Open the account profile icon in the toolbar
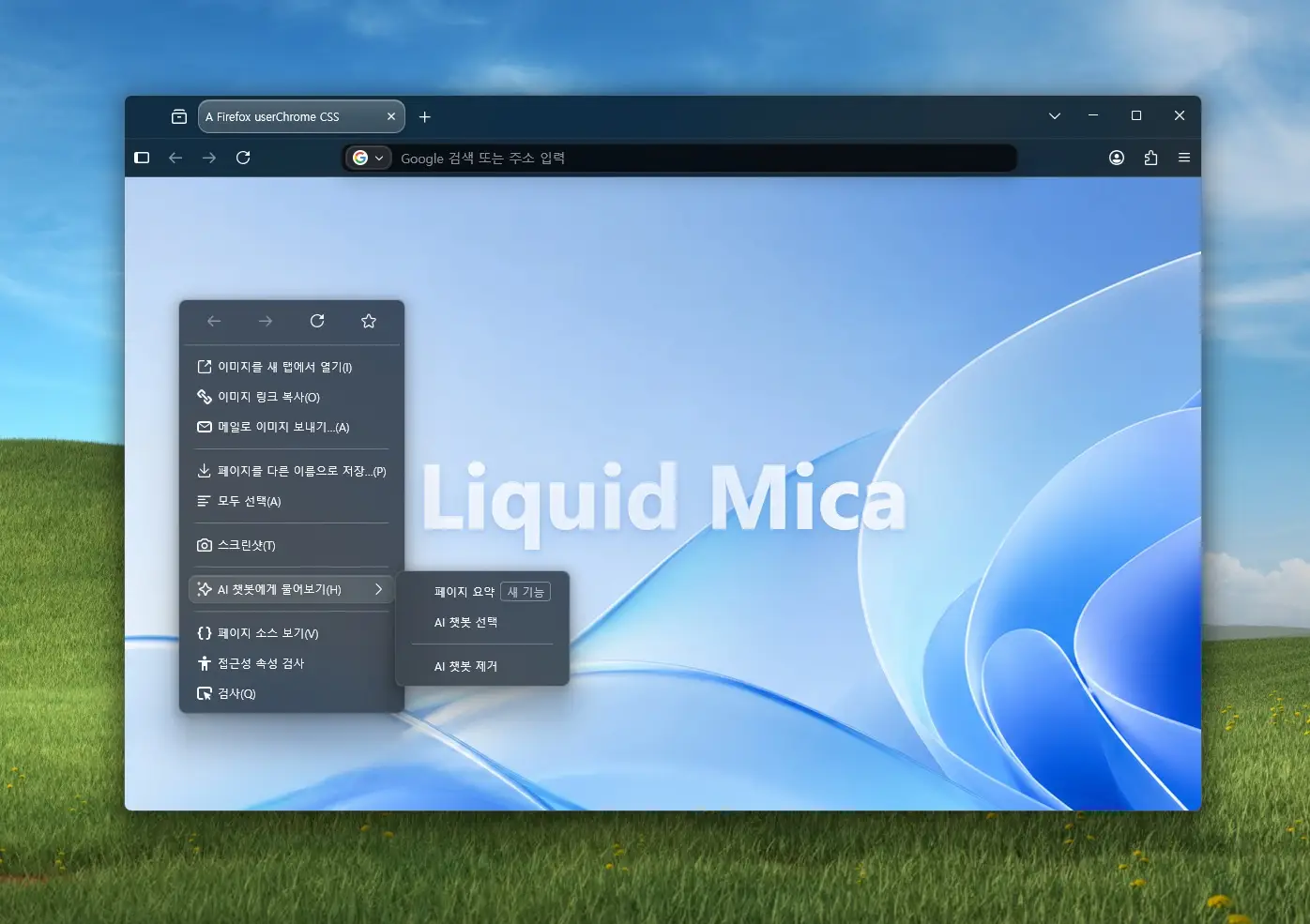The image size is (1310, 924). 1117,158
